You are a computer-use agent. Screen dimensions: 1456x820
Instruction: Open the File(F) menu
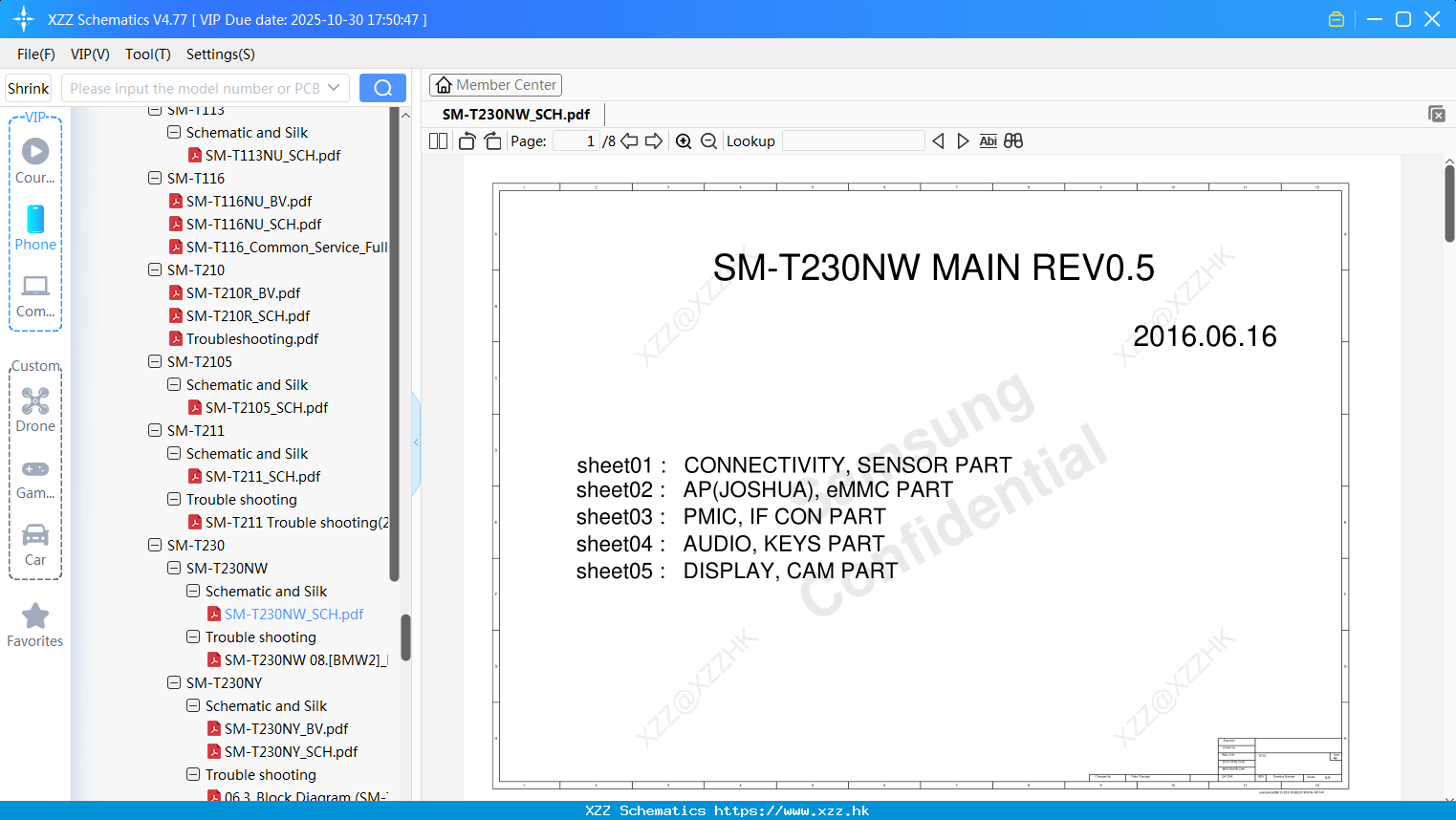(x=36, y=54)
